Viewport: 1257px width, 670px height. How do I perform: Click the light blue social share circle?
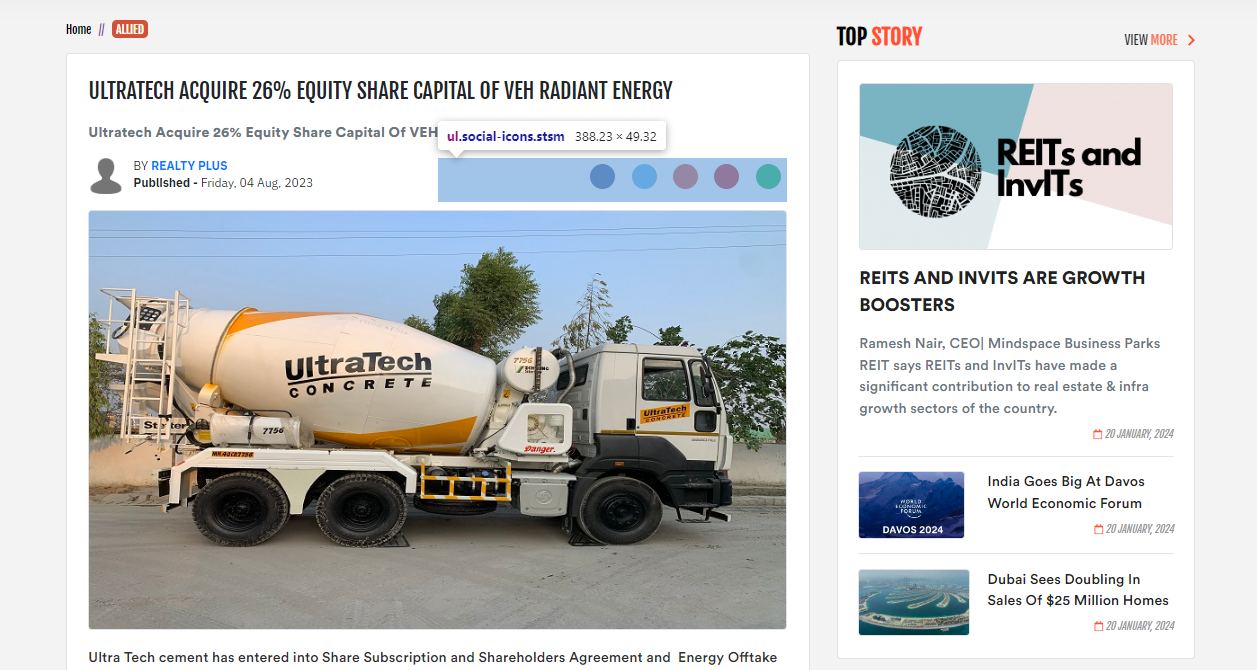coord(644,177)
